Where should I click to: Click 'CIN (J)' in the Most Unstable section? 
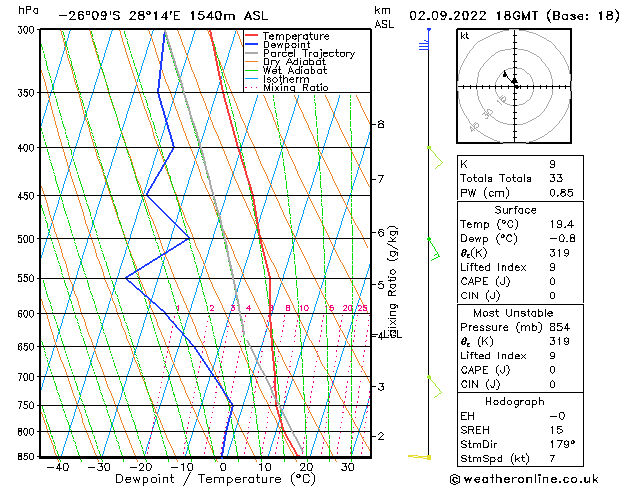(480, 385)
